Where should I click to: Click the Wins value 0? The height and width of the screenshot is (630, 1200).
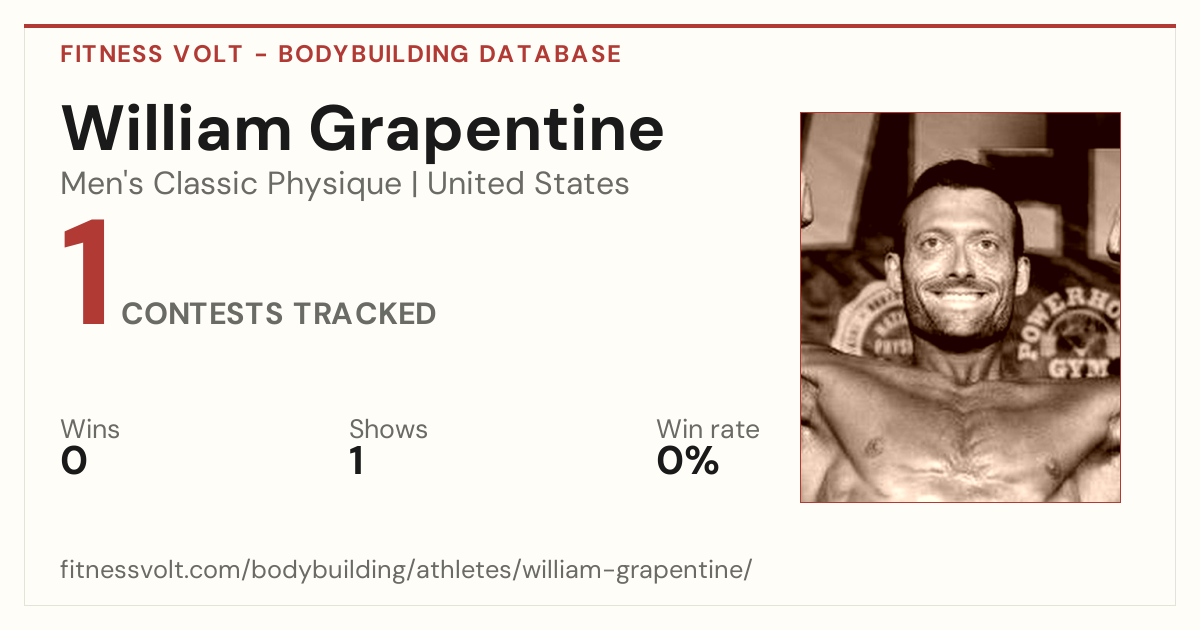[74, 461]
